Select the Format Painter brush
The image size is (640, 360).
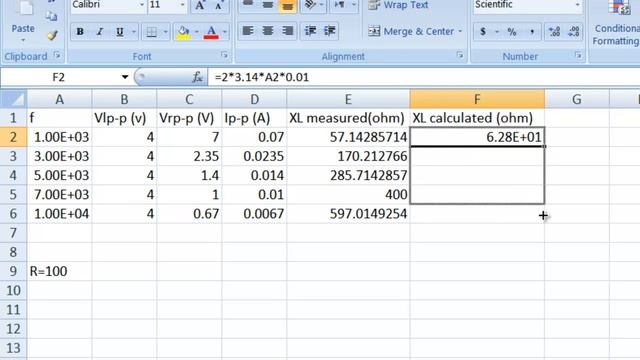pyautogui.click(x=52, y=35)
